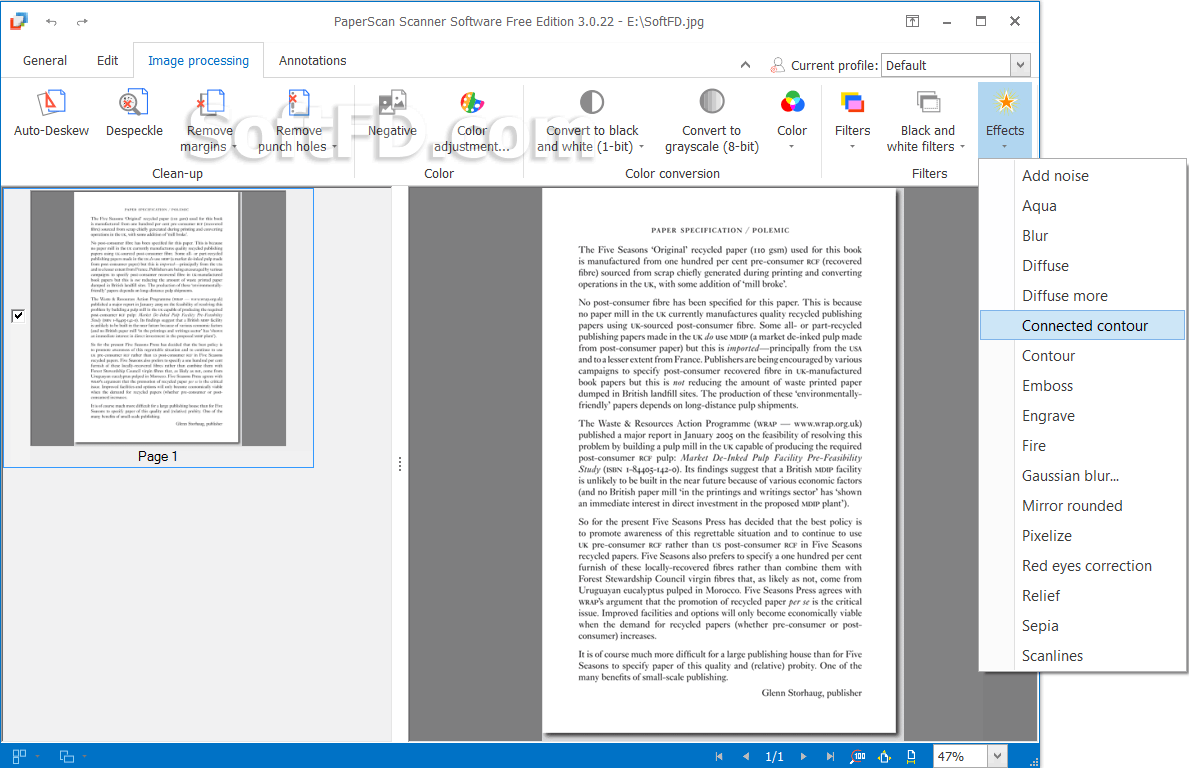
Task: Go to the previous page
Action: pos(746,756)
